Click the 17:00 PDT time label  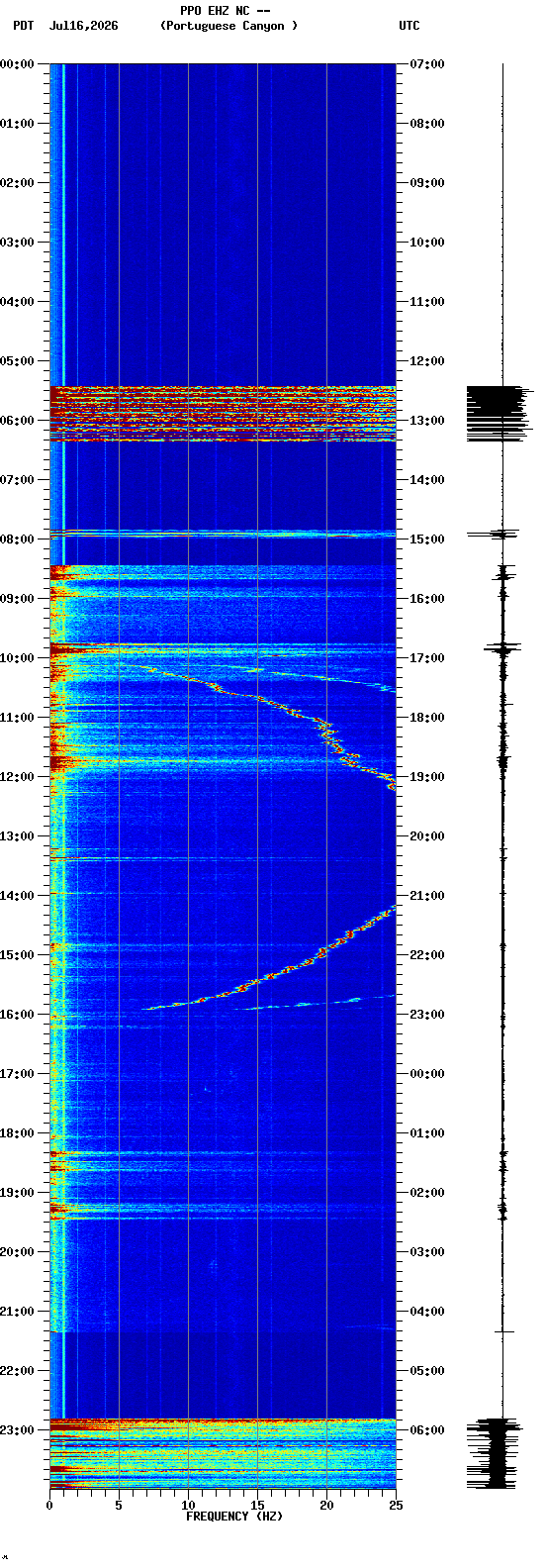(x=17, y=1074)
